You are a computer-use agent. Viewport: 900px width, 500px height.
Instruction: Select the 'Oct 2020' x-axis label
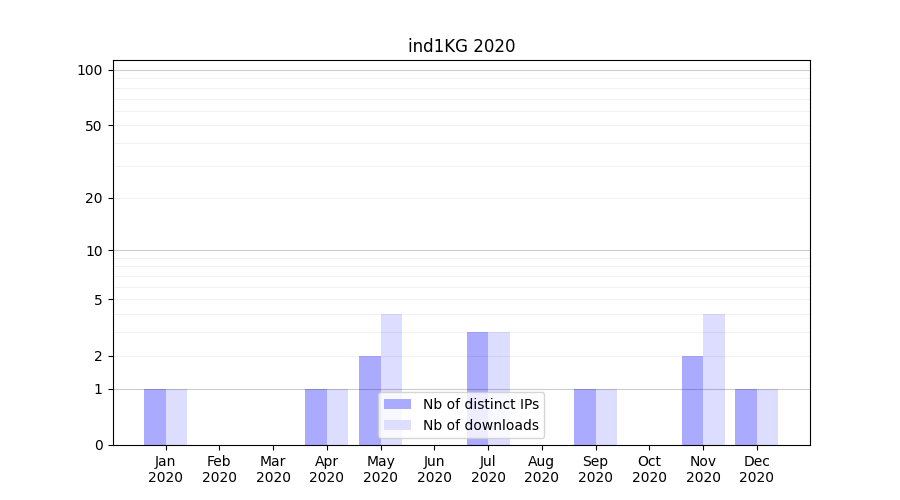(649, 469)
